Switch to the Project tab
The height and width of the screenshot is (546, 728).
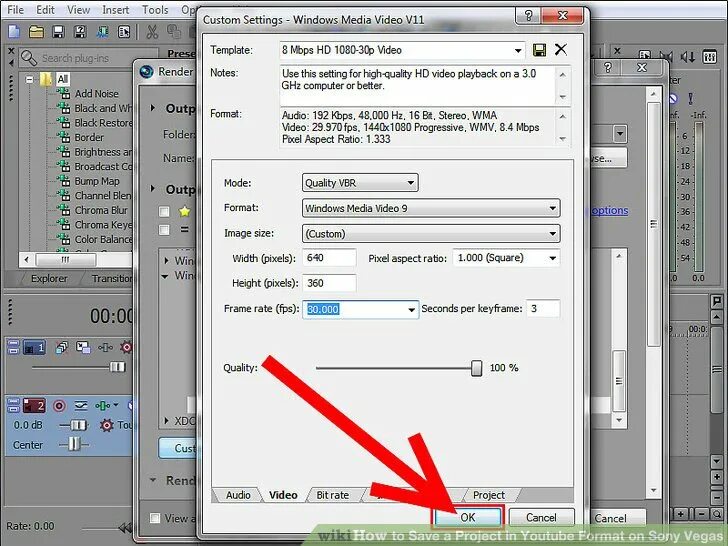(488, 495)
